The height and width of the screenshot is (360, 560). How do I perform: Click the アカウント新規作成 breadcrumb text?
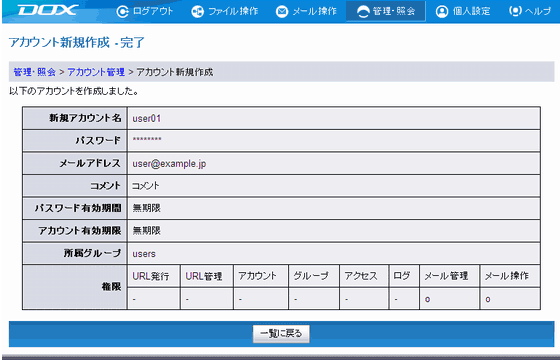tap(175, 72)
